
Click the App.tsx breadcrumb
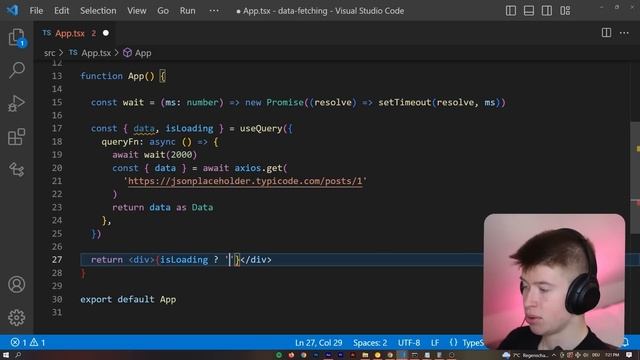click(96, 53)
